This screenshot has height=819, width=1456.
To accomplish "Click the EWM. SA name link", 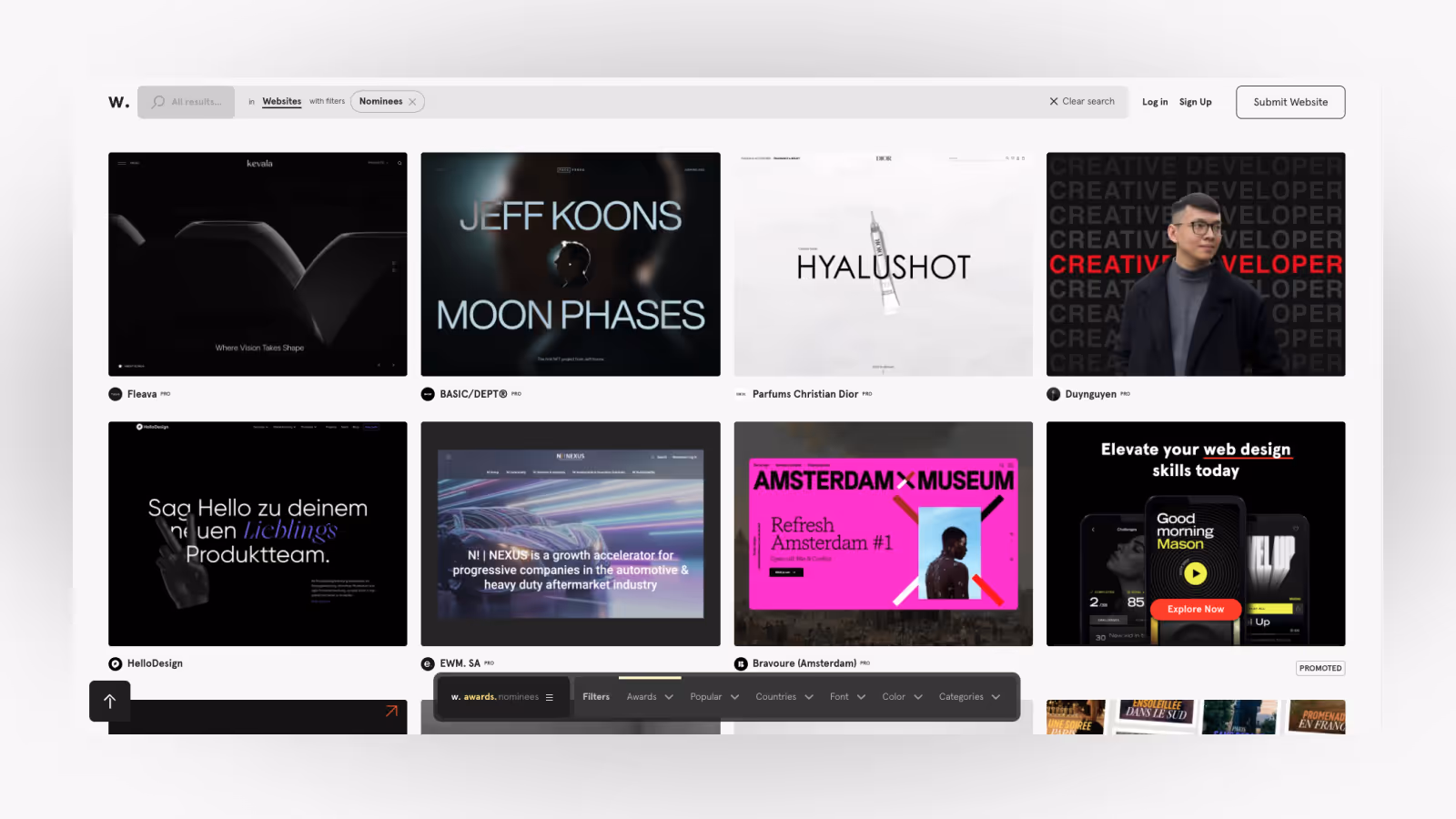I will (460, 664).
